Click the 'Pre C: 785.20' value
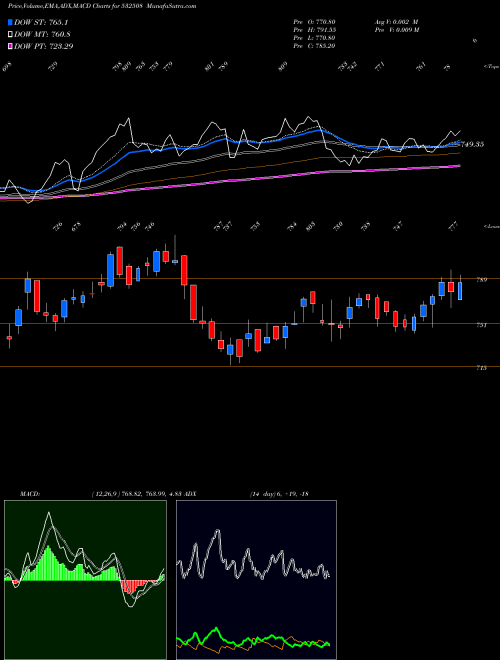 click(x=314, y=46)
